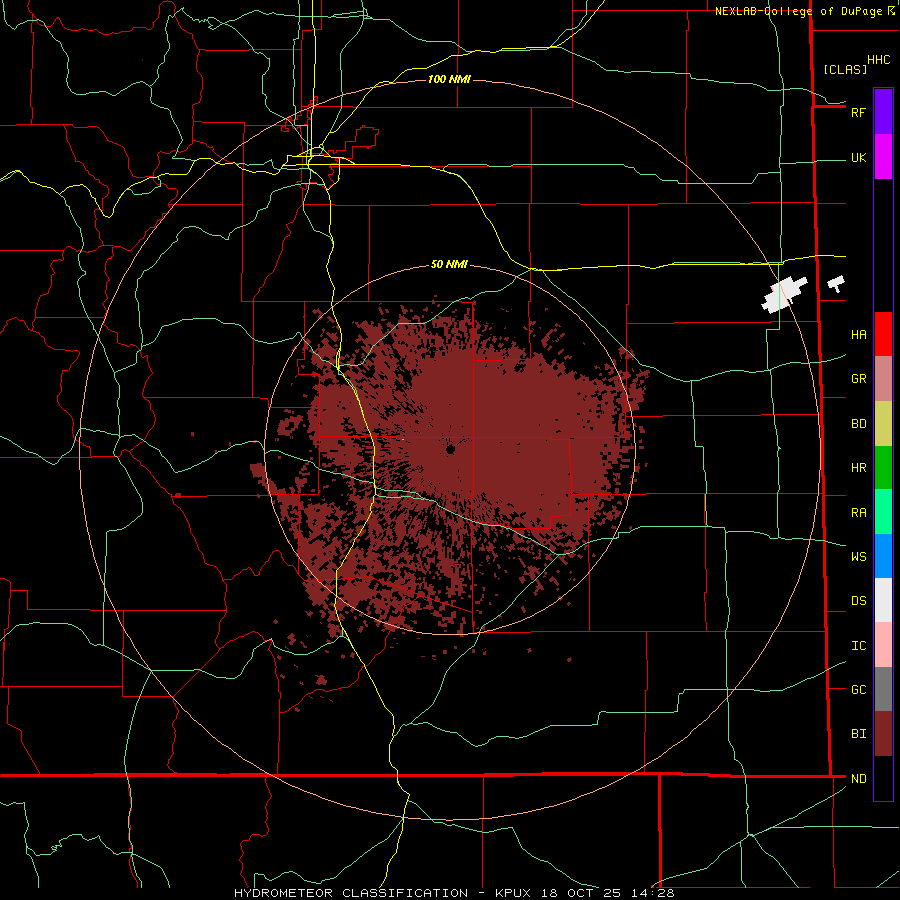Click the 50 NMI range ring label
The image size is (900, 900).
pyautogui.click(x=449, y=264)
